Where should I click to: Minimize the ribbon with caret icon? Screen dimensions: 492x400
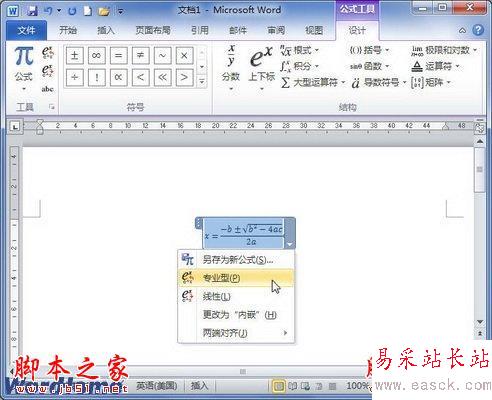462,31
